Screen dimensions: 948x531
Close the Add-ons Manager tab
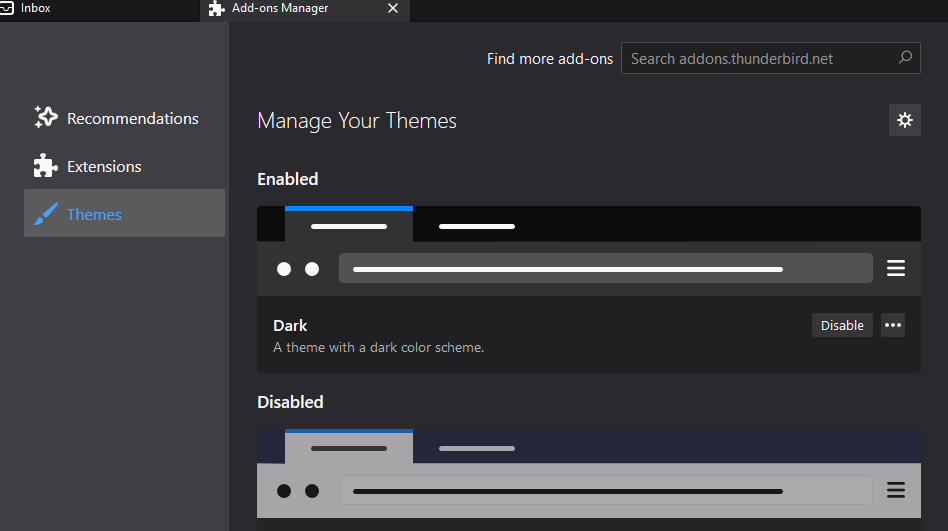392,9
